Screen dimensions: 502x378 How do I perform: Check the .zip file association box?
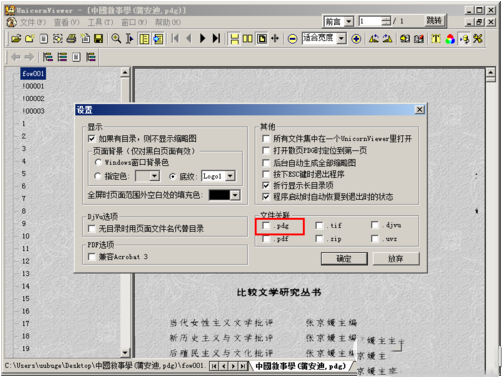coord(319,239)
